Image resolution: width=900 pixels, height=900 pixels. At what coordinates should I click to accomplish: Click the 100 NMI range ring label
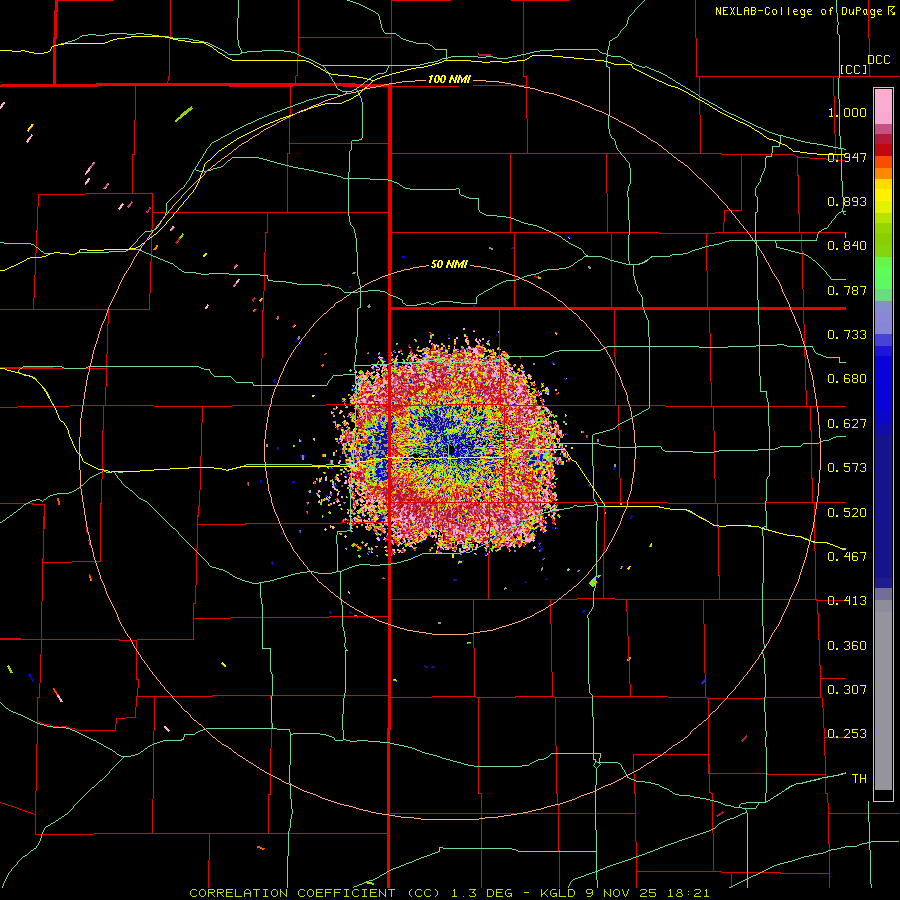click(x=449, y=79)
